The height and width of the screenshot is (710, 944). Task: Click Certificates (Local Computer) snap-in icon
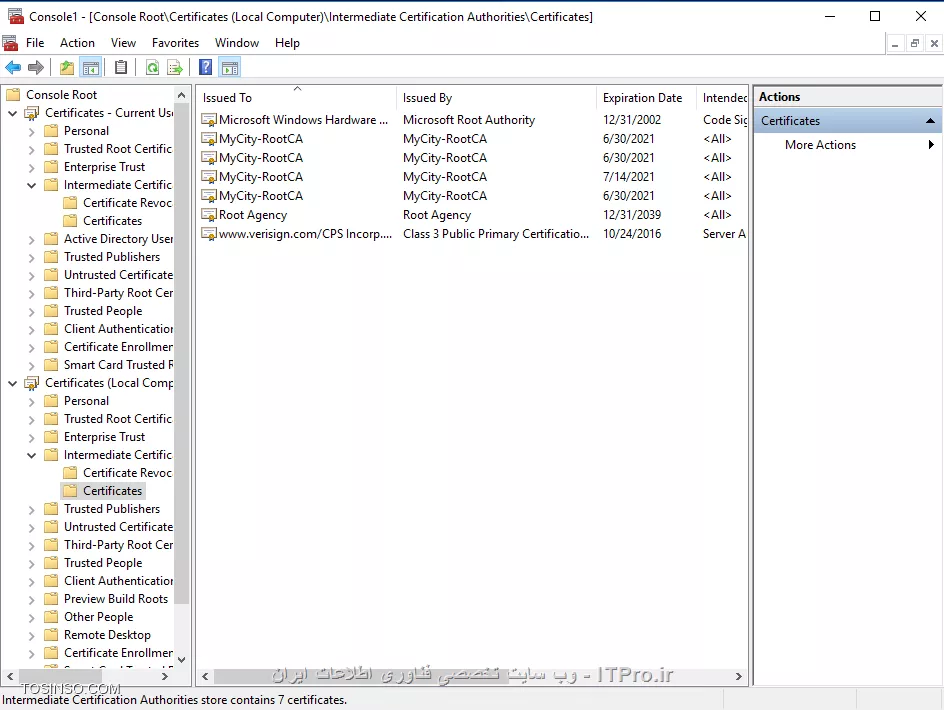pyautogui.click(x=31, y=383)
